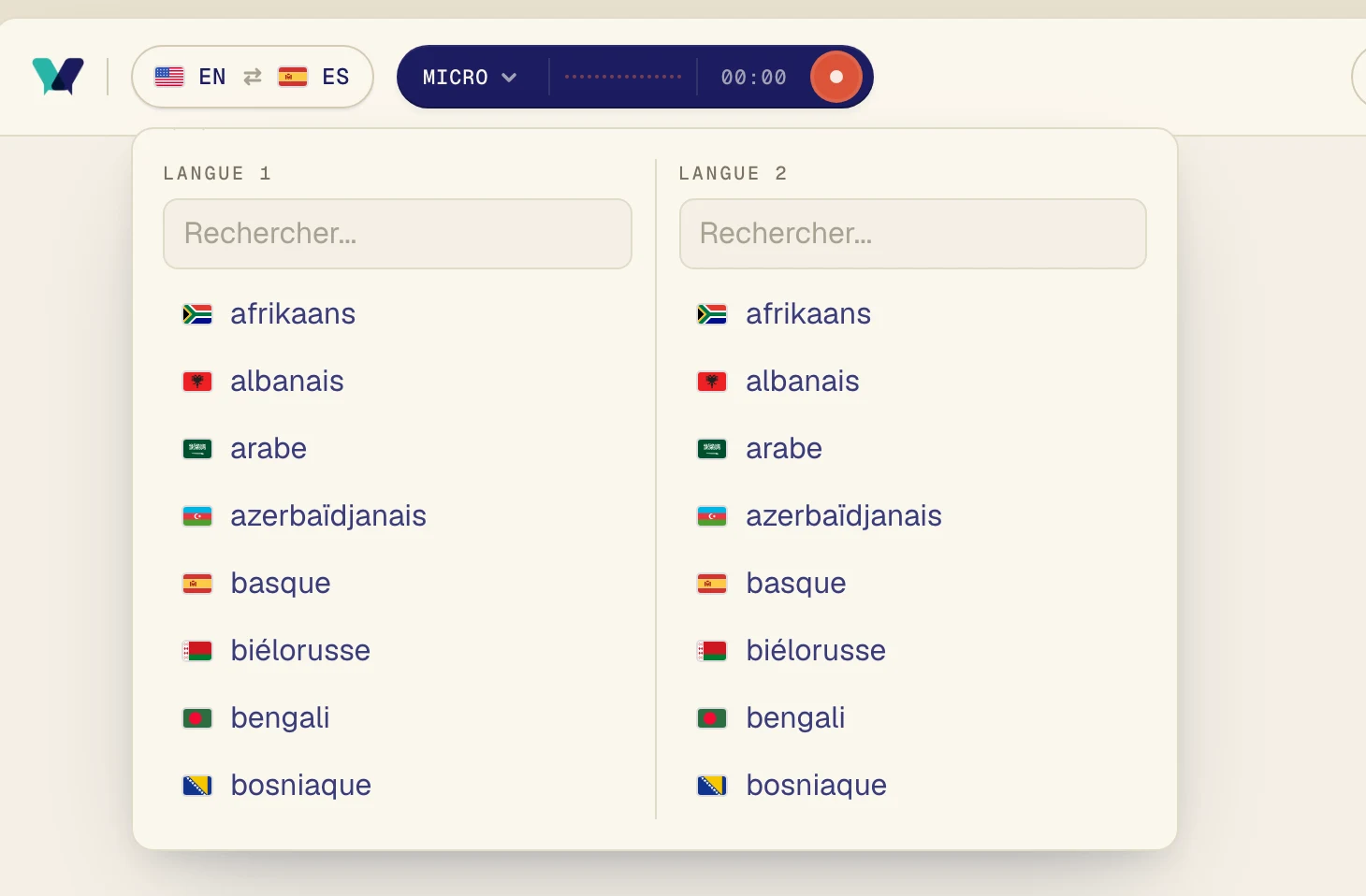Screen dimensions: 1366x896
Task: Click Bangladesh flag in Langue 2
Action: coord(712,718)
